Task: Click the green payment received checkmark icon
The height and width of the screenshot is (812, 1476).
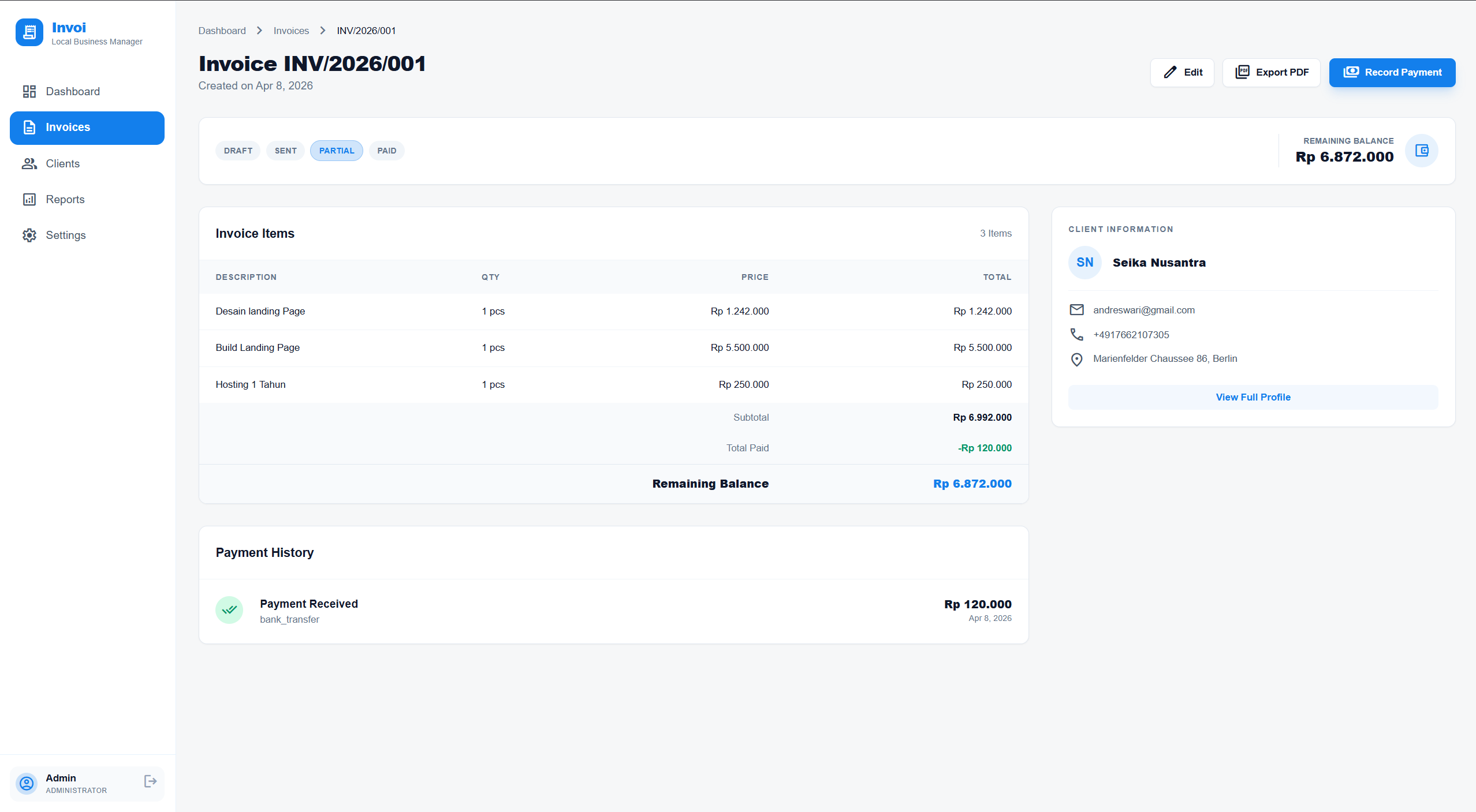Action: 229,609
